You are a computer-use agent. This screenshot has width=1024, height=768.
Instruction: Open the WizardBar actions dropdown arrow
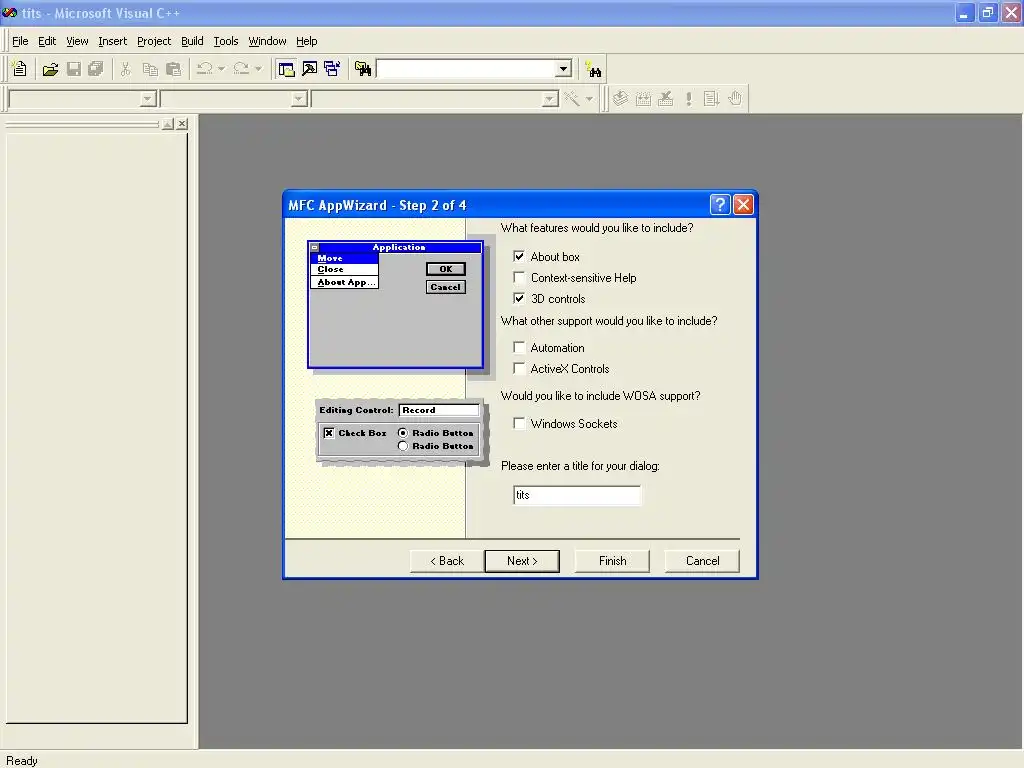coord(589,99)
